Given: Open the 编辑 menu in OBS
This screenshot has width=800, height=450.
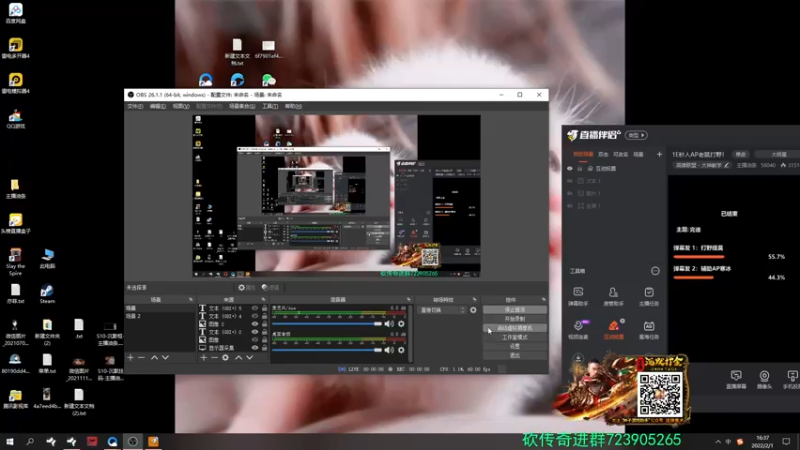Looking at the screenshot, I should [158, 106].
